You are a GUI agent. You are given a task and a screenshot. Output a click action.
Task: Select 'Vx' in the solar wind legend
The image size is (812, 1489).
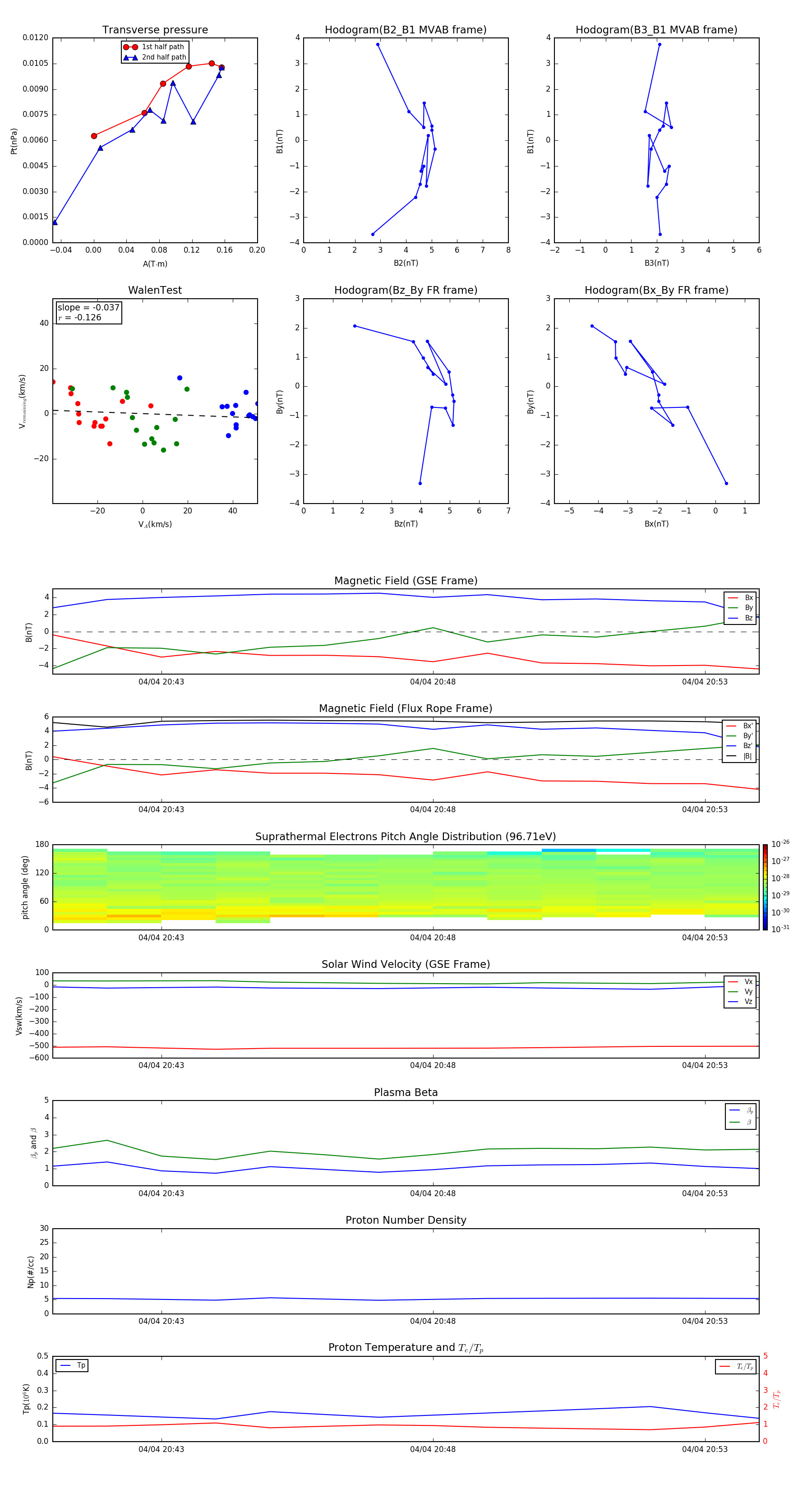coord(740,981)
